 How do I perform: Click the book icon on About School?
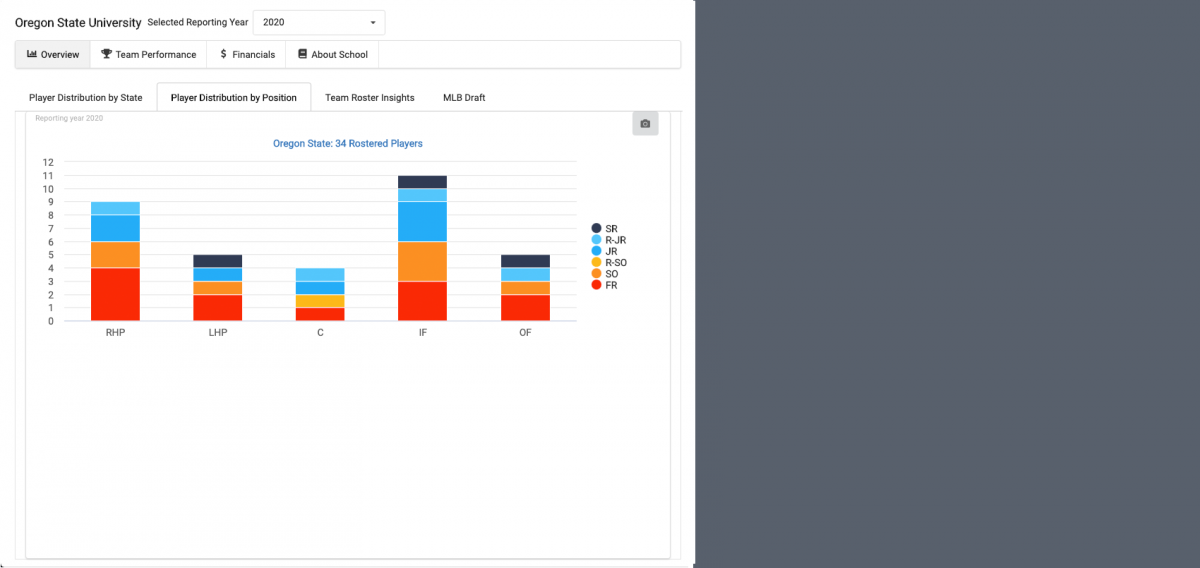(x=302, y=54)
